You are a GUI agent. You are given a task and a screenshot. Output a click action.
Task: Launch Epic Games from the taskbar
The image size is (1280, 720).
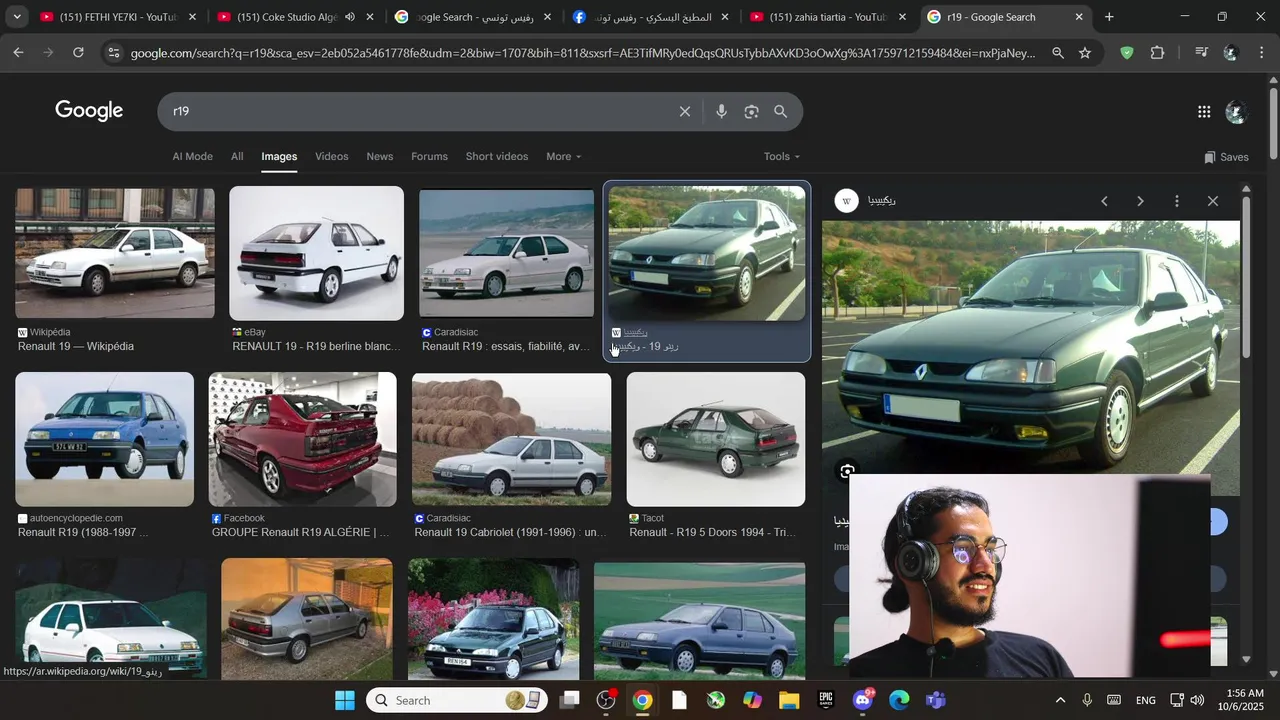826,700
